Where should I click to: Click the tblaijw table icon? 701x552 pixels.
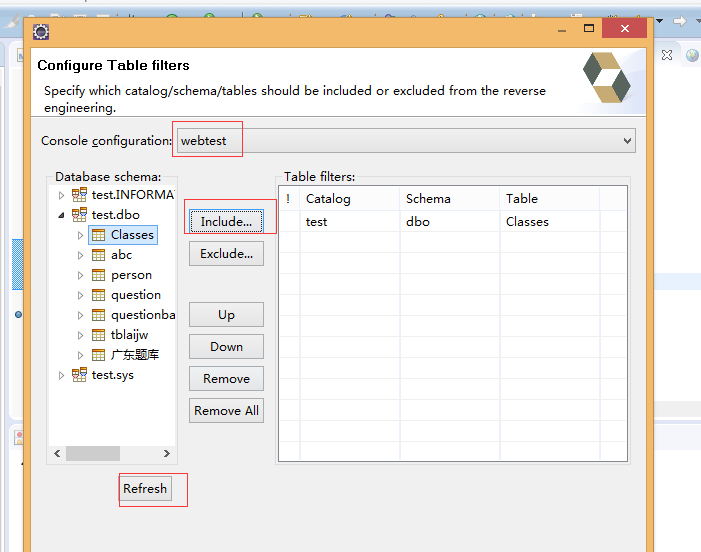pos(98,335)
